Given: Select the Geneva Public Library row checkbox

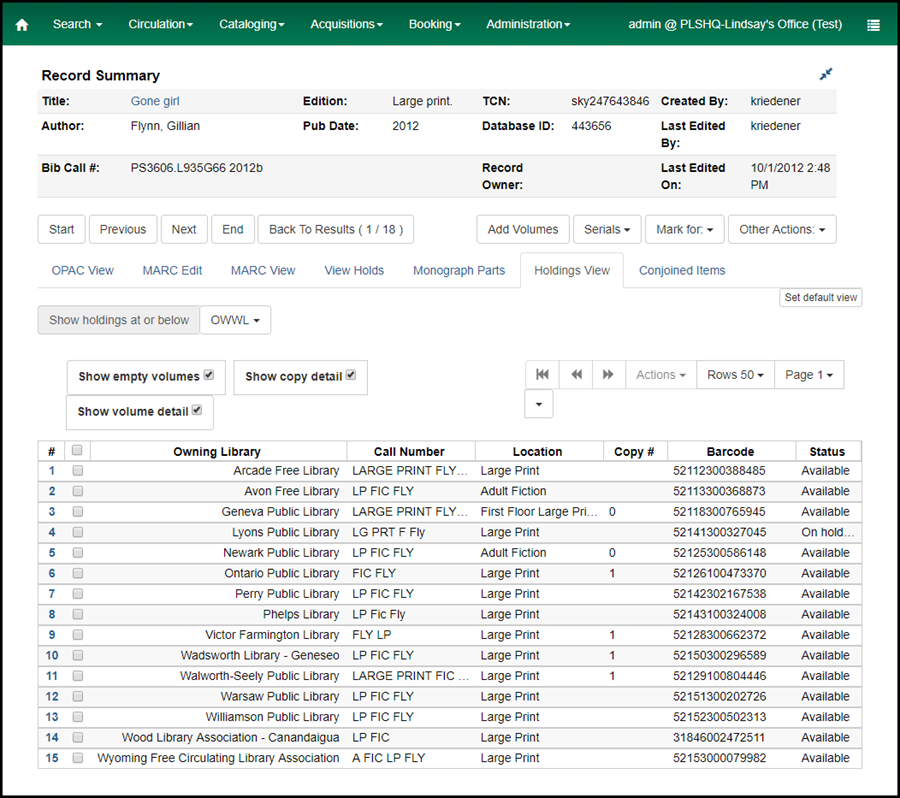Looking at the screenshot, I should tap(78, 512).
